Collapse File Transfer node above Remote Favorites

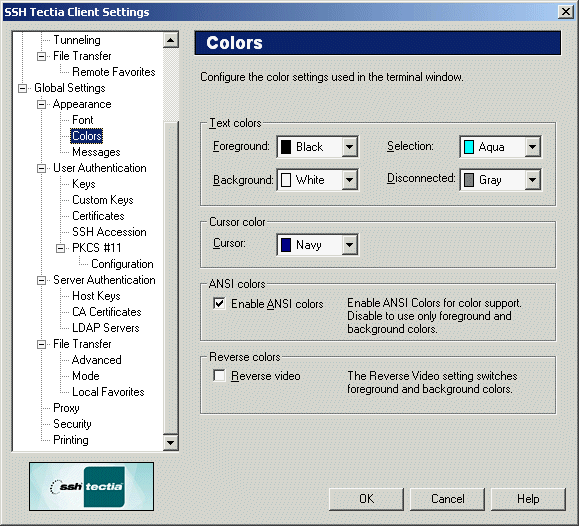click(41, 56)
